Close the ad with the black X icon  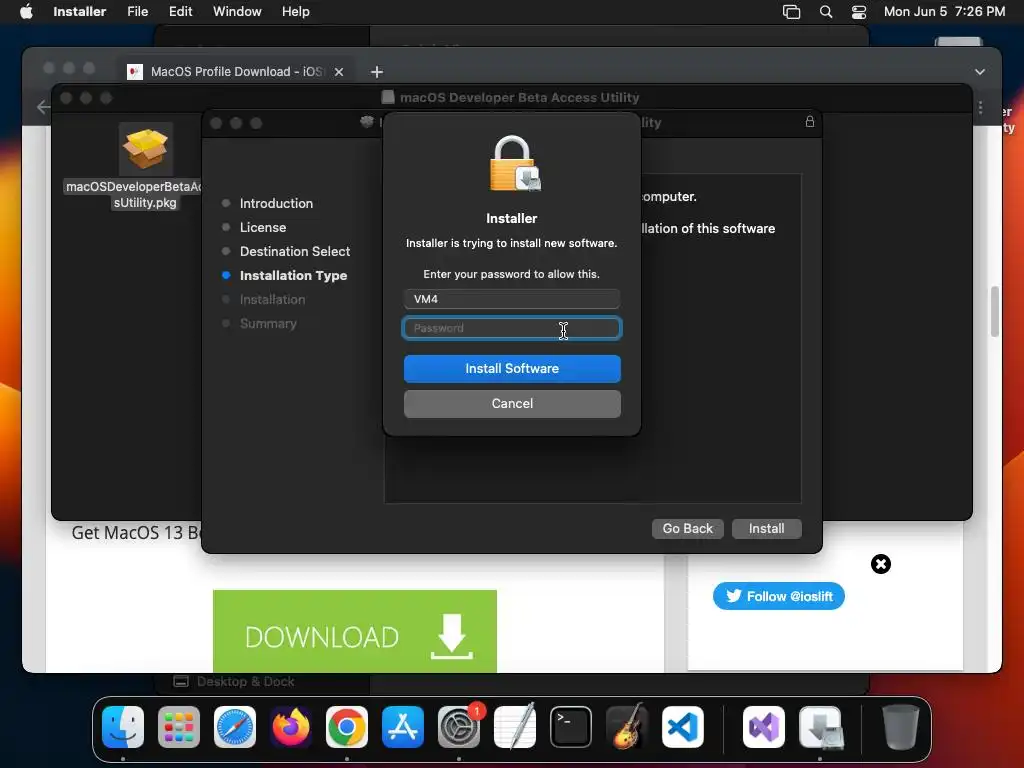[880, 564]
